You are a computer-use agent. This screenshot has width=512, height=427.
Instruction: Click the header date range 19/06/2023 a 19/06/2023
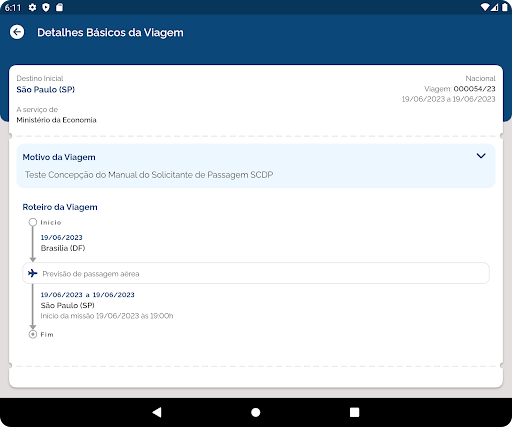(449, 99)
